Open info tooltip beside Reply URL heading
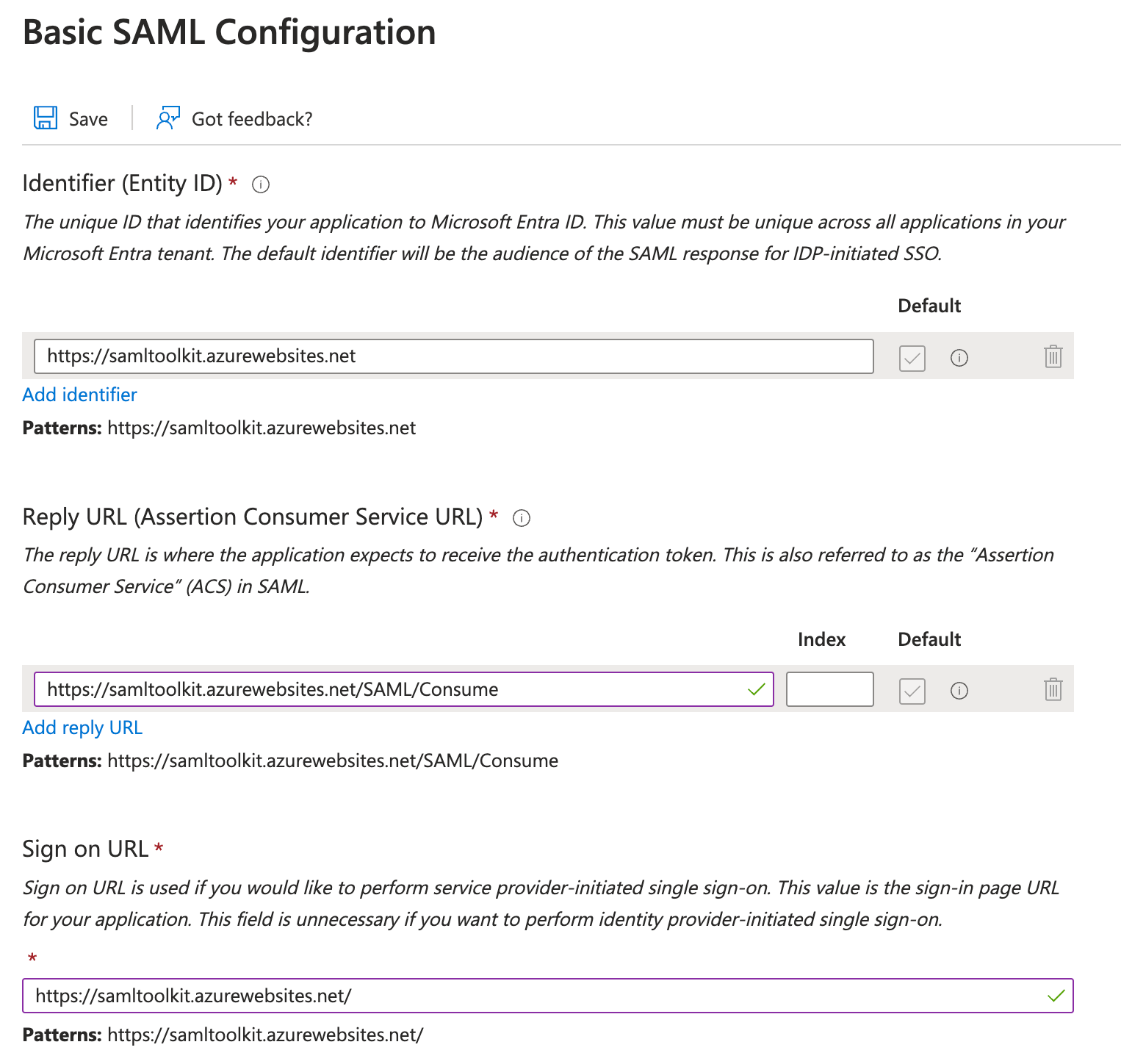Screen dimensions: 1121x1064 (x=522, y=518)
